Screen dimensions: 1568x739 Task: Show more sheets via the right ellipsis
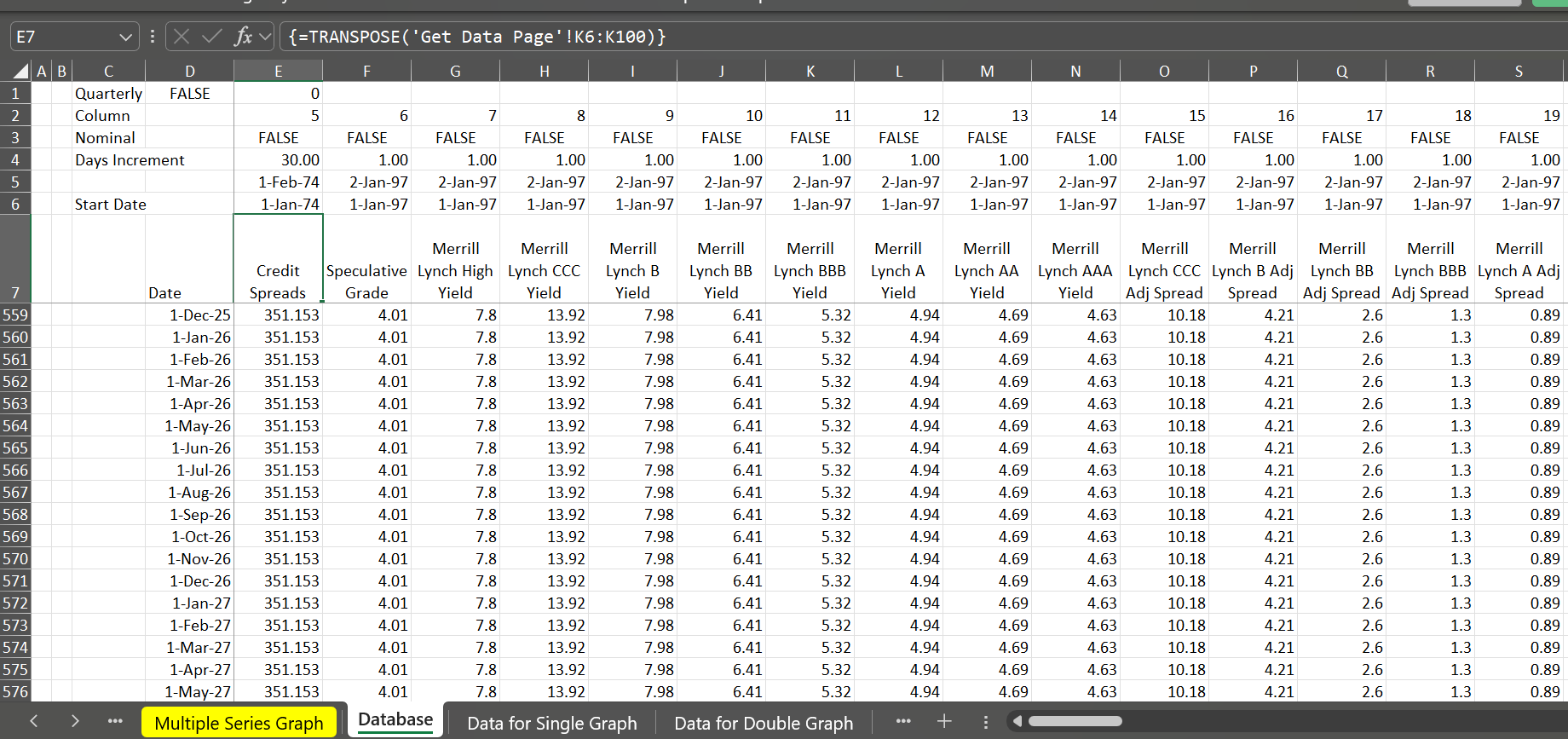[903, 721]
